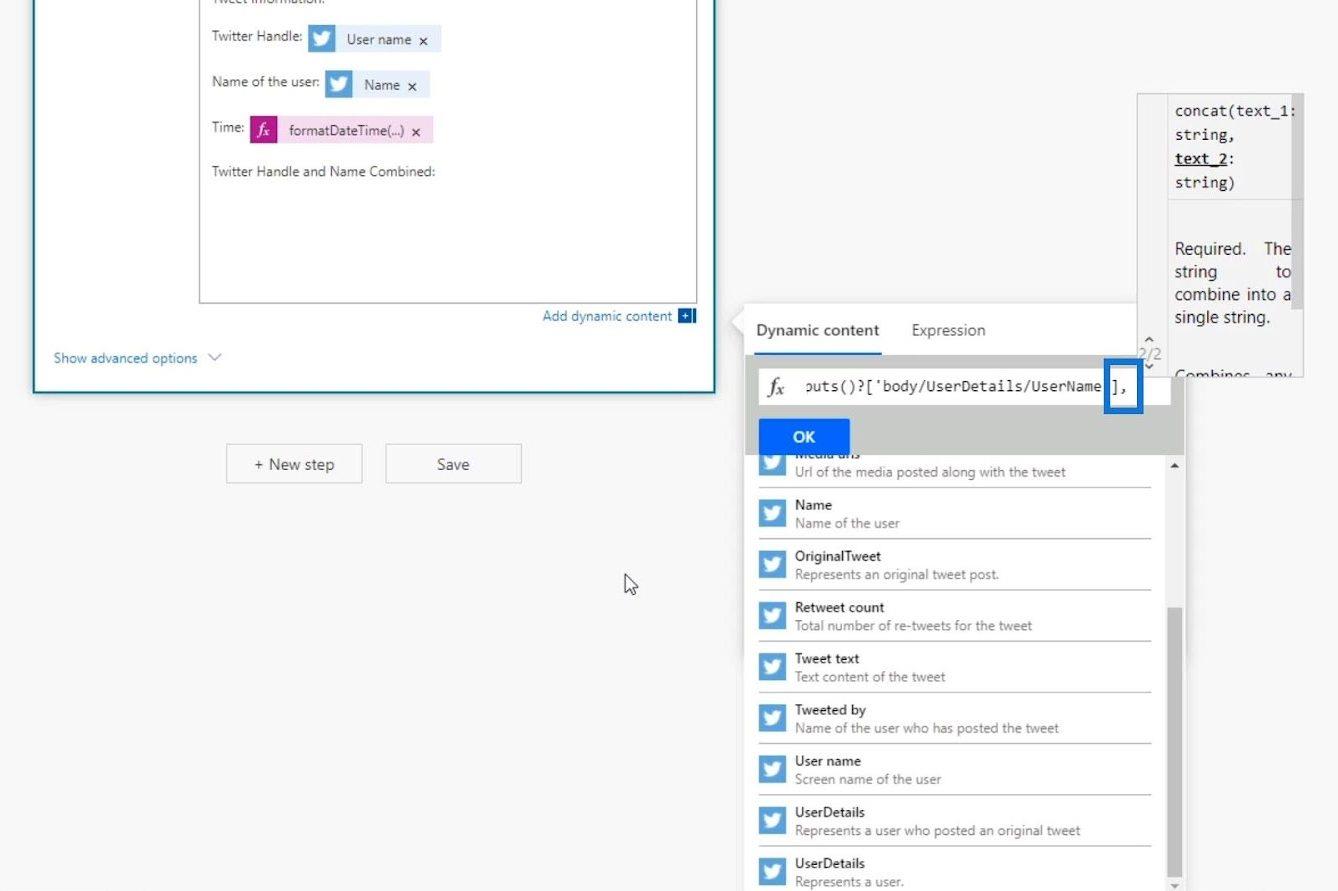Switch to the Expression tab
This screenshot has height=891, width=1338.
pyautogui.click(x=948, y=330)
